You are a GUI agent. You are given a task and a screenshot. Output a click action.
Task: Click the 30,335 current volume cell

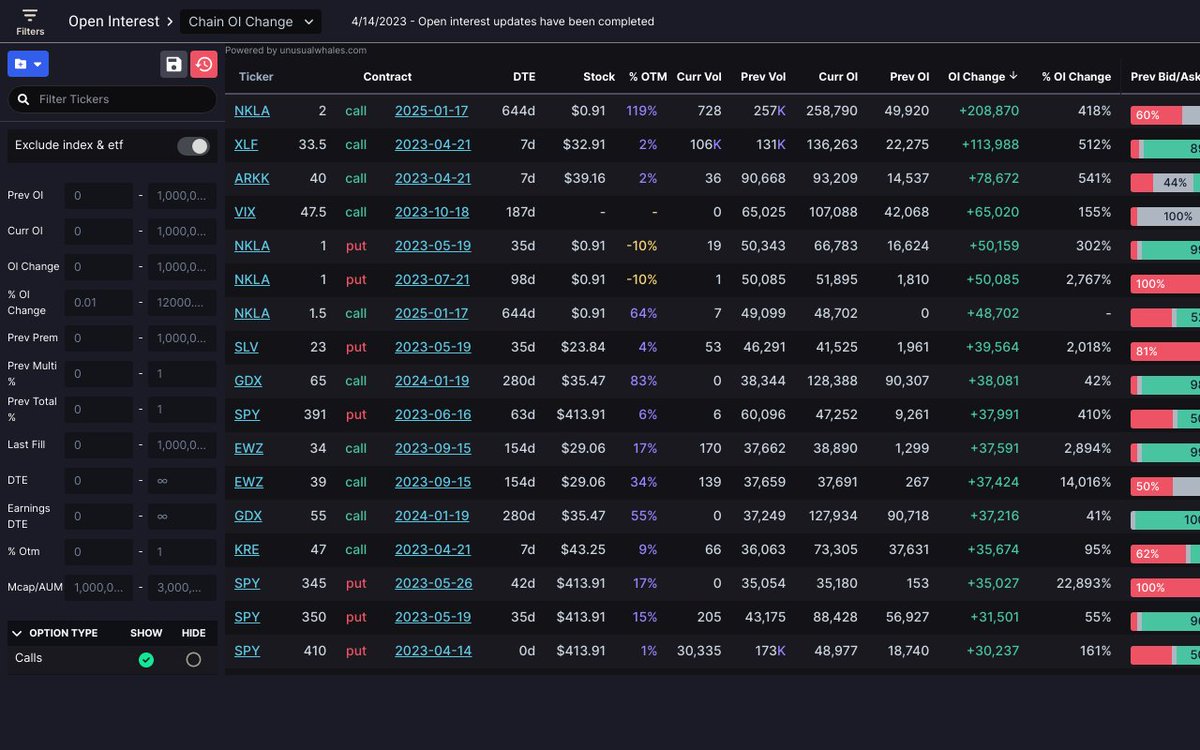pos(699,650)
